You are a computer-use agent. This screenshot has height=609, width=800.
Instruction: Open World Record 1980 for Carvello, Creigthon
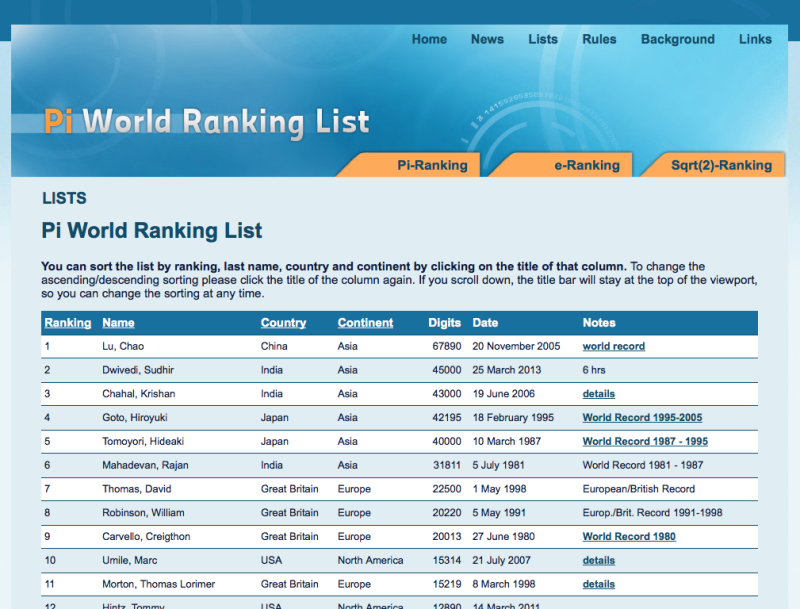coord(628,537)
